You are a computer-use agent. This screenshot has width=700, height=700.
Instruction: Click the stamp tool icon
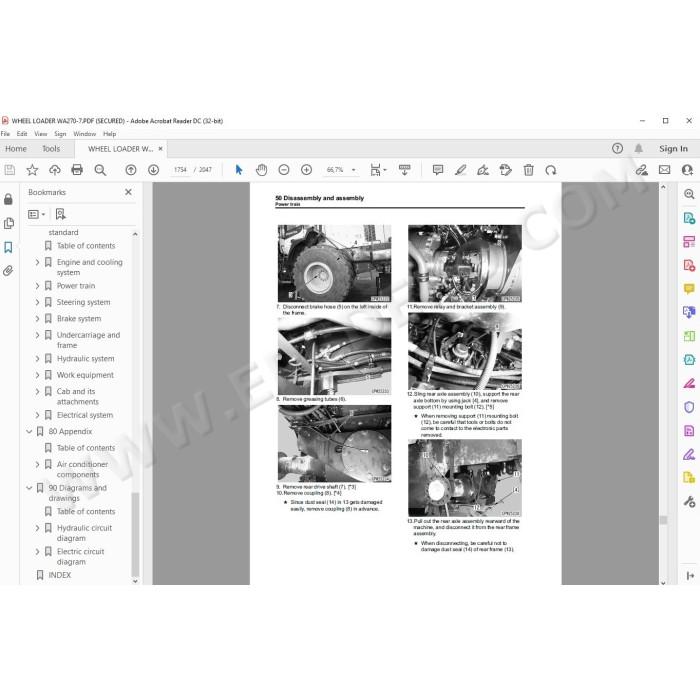(x=505, y=170)
